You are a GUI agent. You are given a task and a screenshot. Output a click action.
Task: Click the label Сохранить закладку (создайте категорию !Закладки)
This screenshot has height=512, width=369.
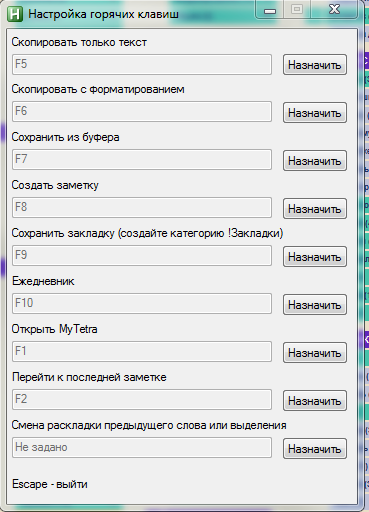point(147,233)
